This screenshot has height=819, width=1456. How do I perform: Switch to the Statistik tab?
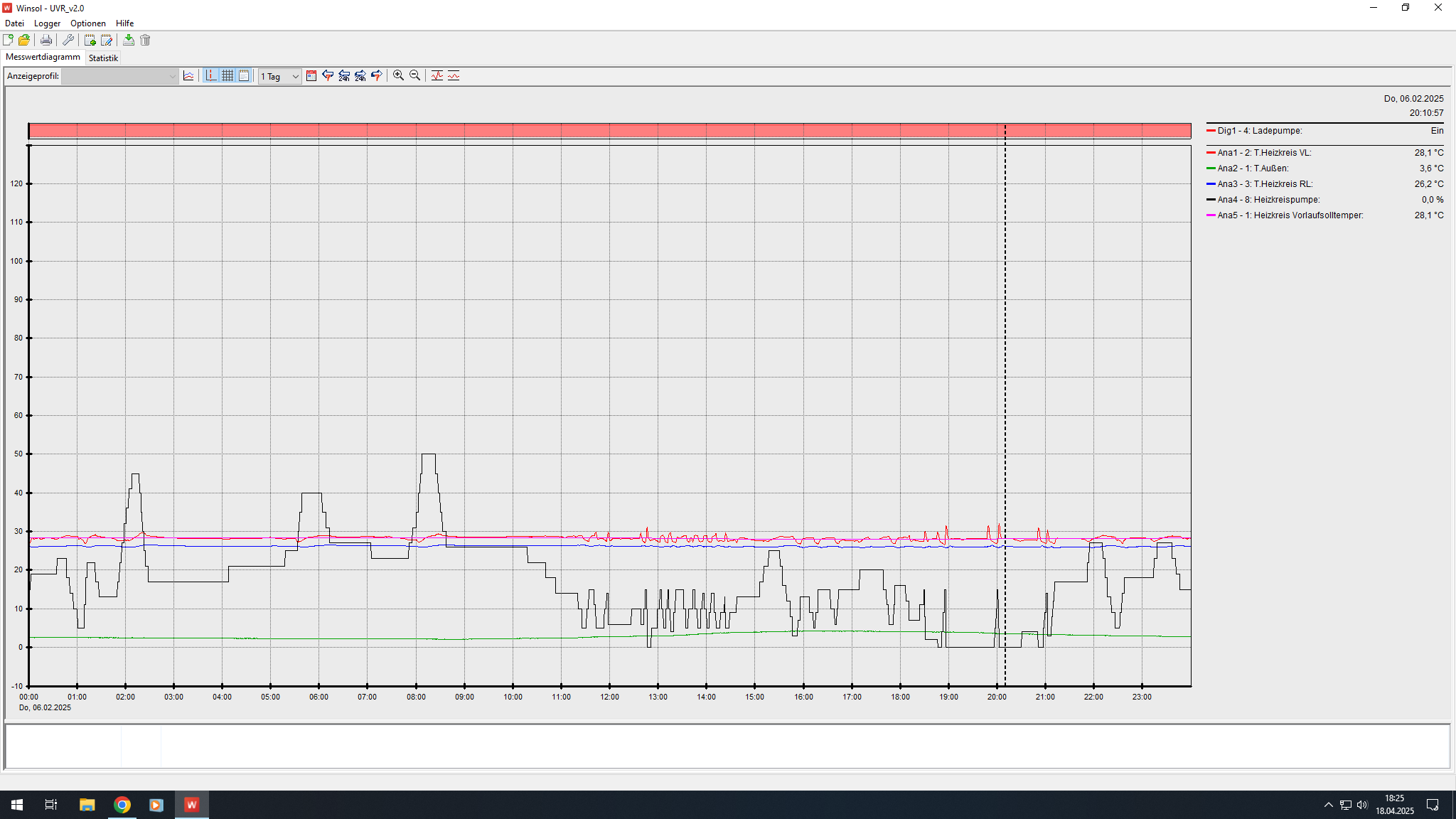pyautogui.click(x=103, y=58)
